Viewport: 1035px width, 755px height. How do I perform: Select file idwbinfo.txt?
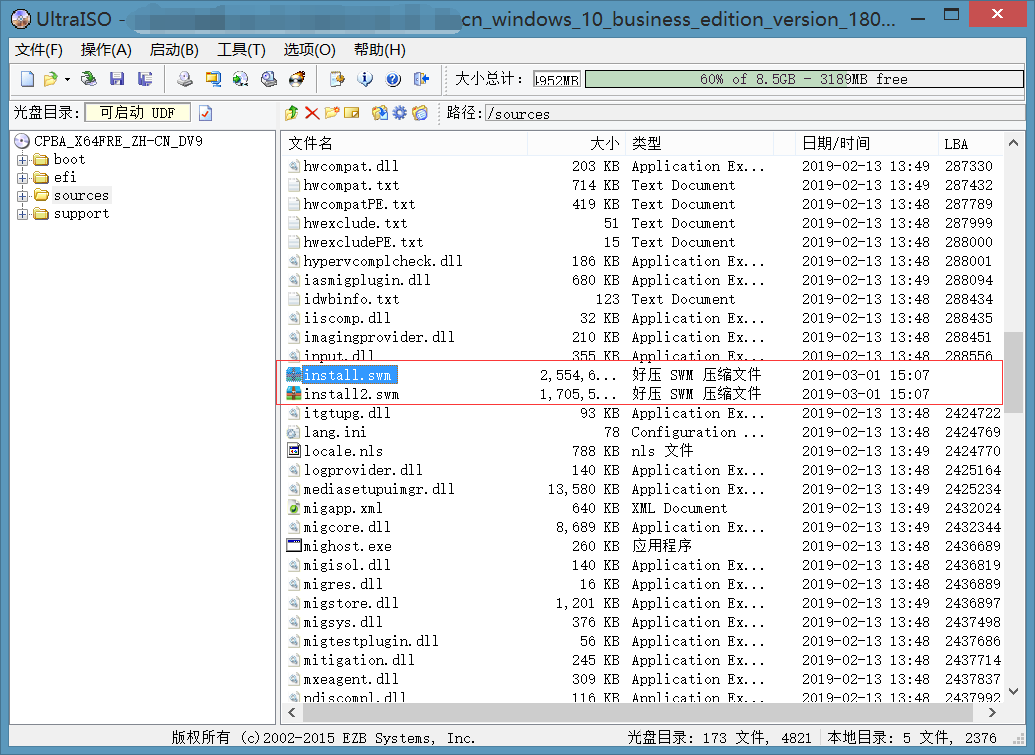click(x=351, y=299)
